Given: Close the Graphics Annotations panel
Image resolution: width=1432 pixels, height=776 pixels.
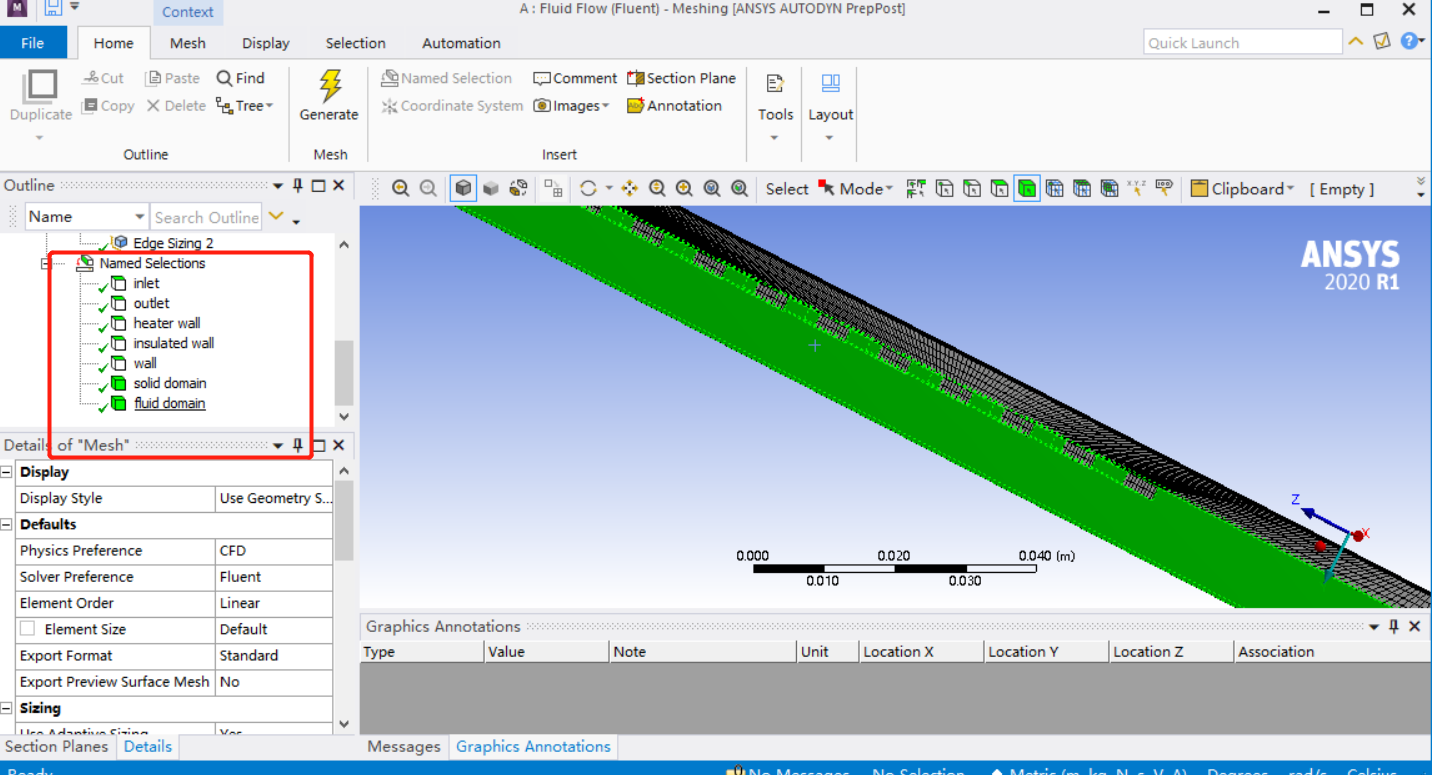Looking at the screenshot, I should (x=1415, y=626).
